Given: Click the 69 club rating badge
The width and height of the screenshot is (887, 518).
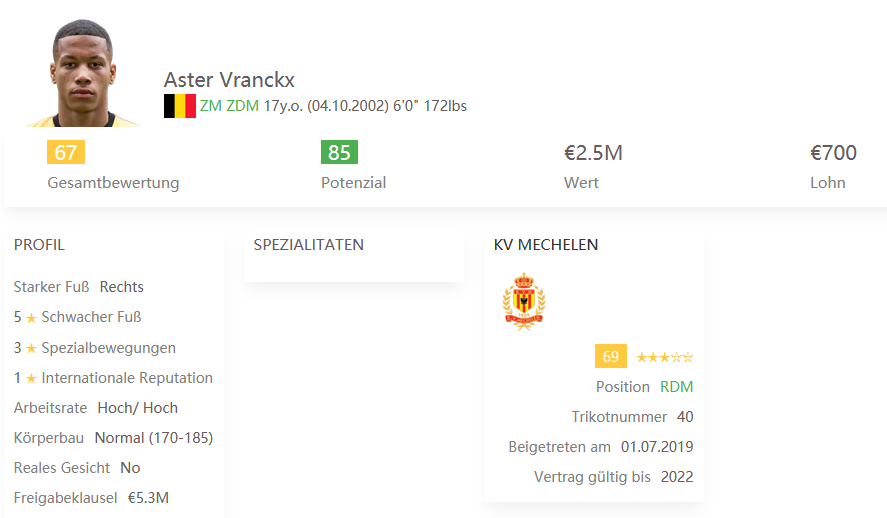Looking at the screenshot, I should click(611, 356).
